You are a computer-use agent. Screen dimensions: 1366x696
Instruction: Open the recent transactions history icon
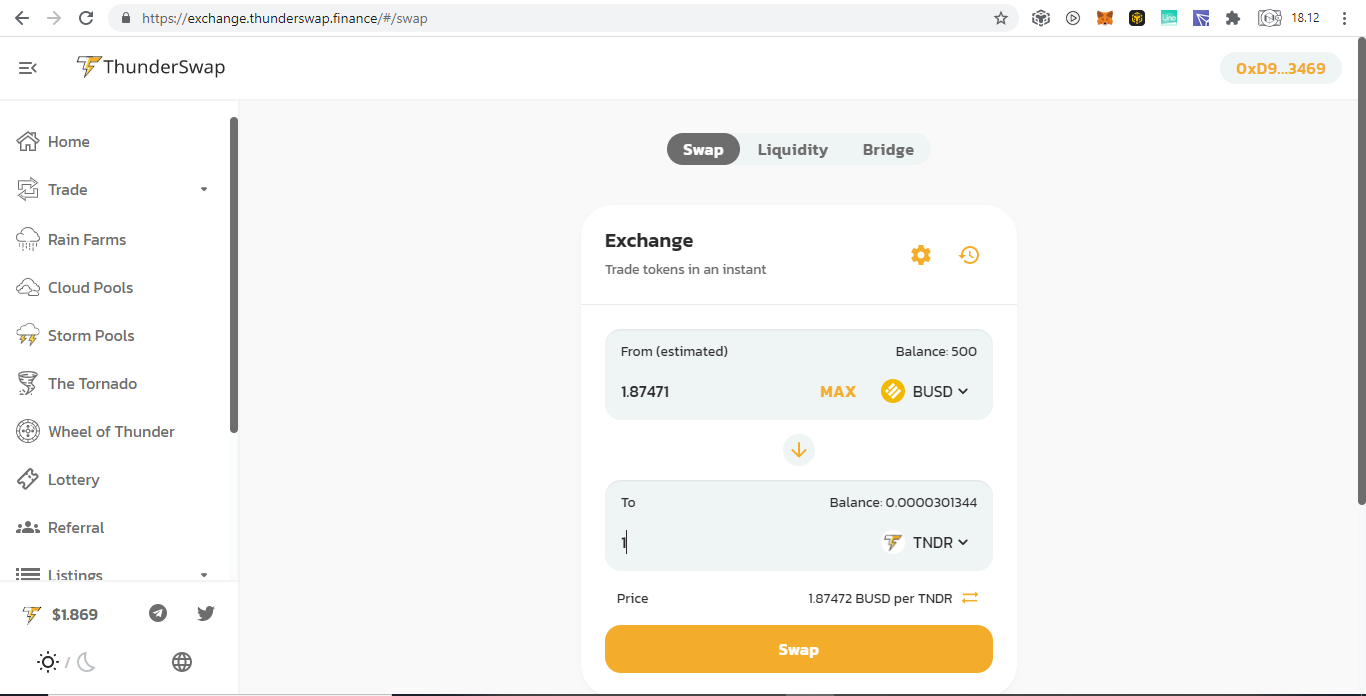[969, 255]
